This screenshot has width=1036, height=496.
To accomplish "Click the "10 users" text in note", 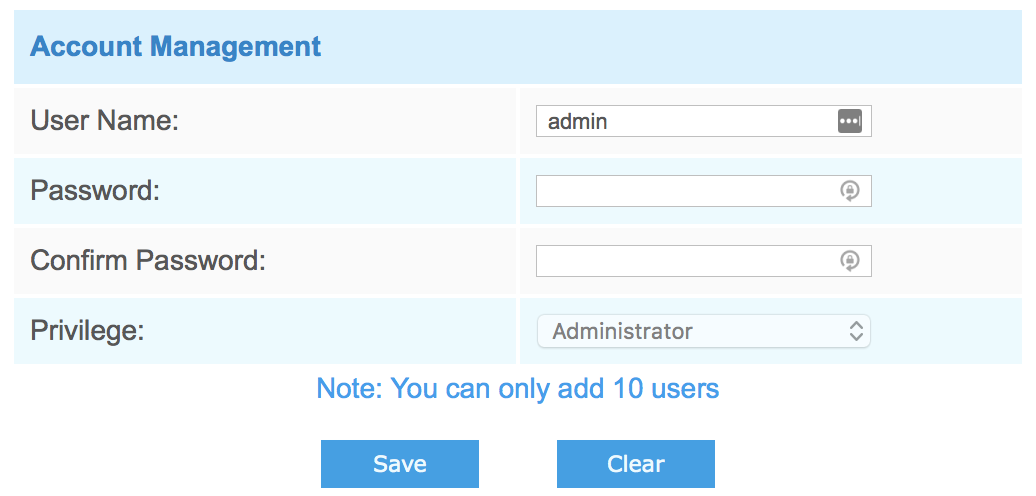I will (x=673, y=388).
